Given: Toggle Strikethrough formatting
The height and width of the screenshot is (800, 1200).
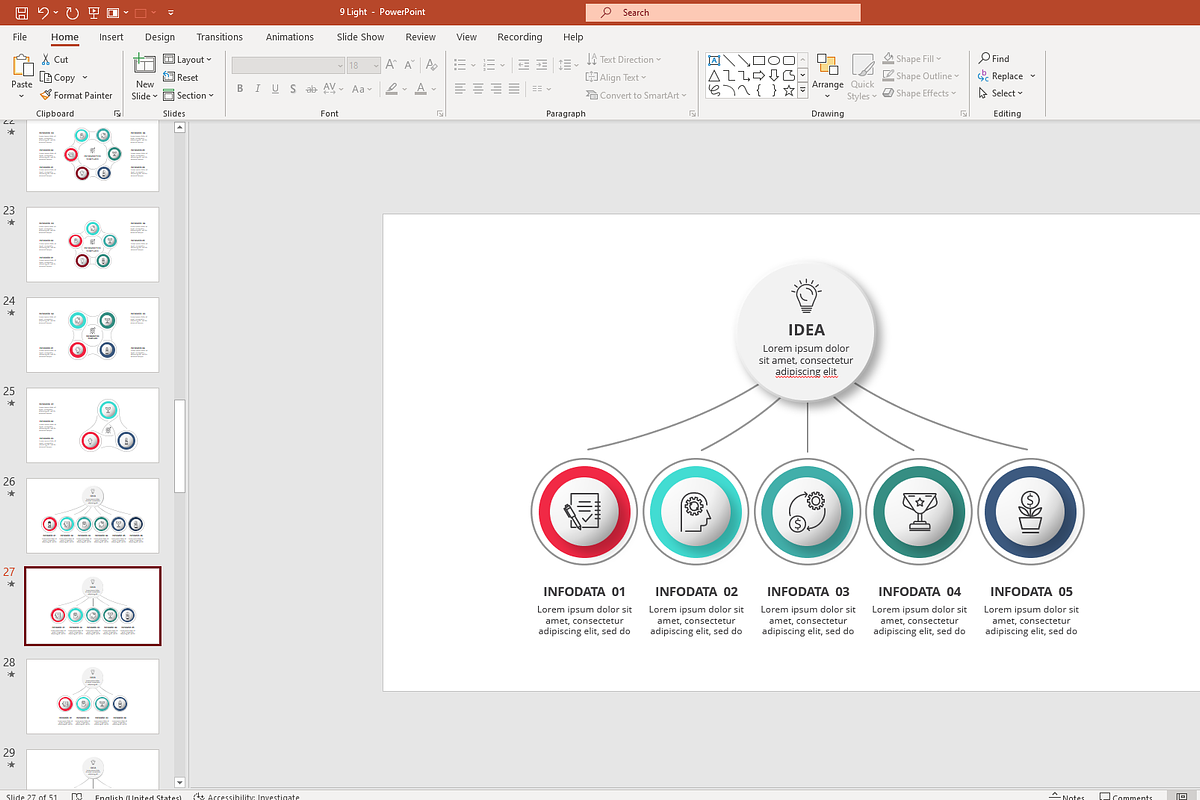Looking at the screenshot, I should pyautogui.click(x=312, y=89).
